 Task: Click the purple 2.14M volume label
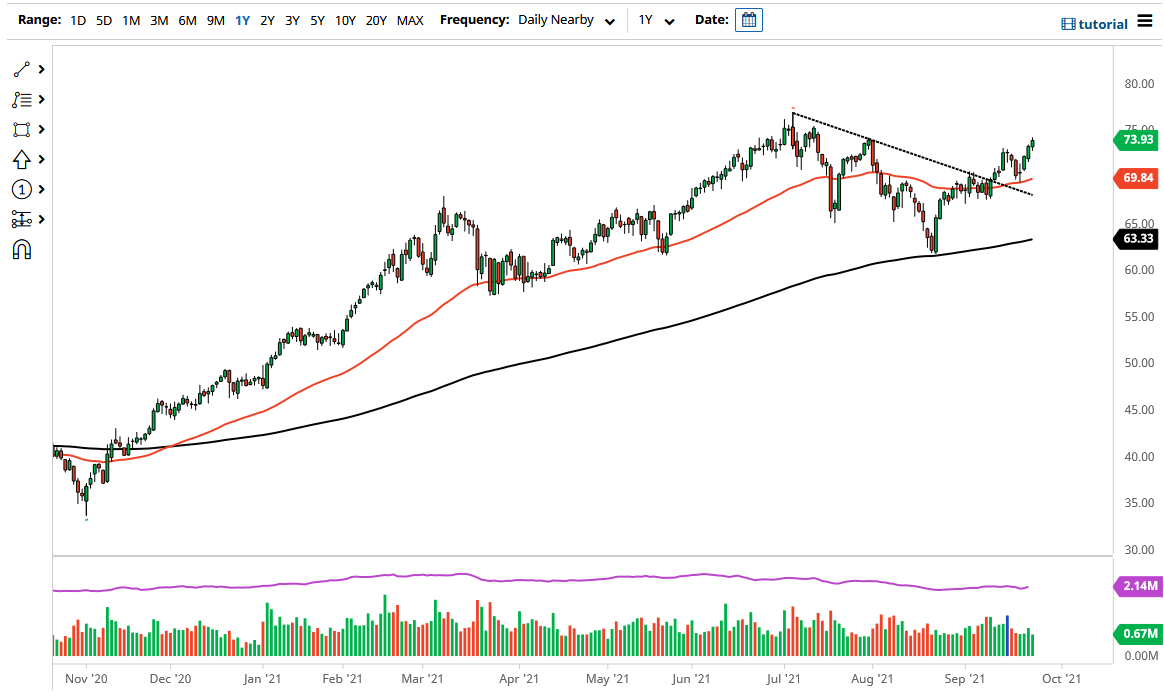(1138, 587)
